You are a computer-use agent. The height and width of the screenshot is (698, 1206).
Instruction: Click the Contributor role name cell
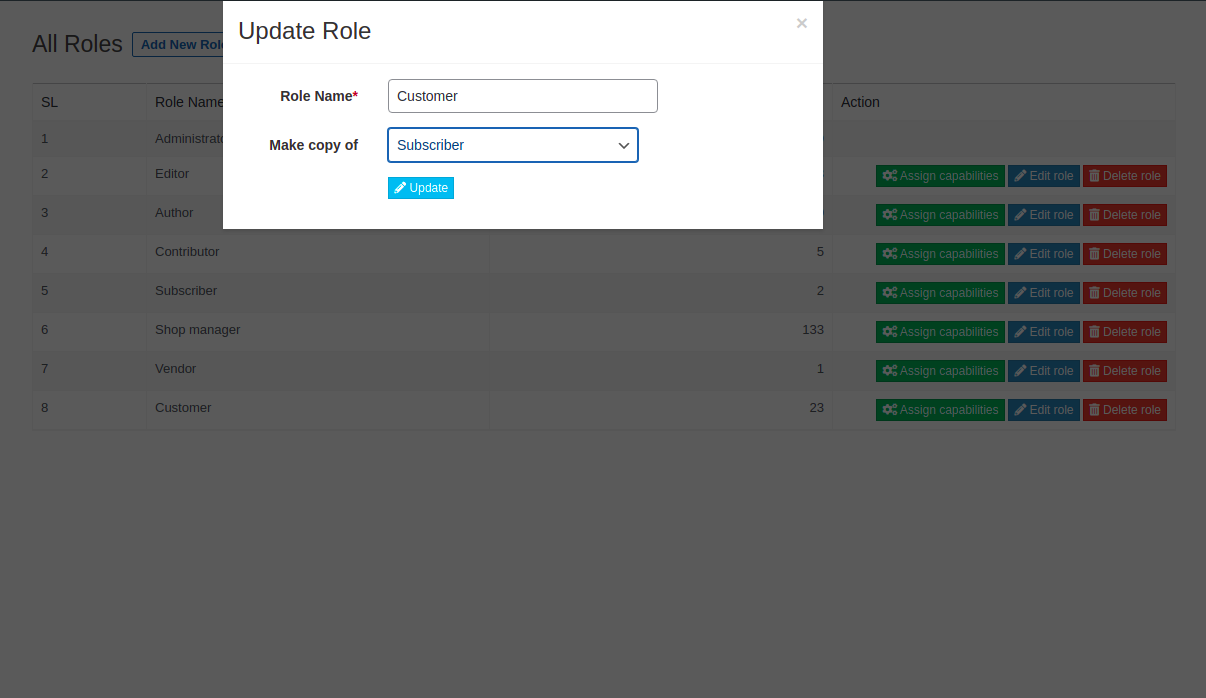318,252
